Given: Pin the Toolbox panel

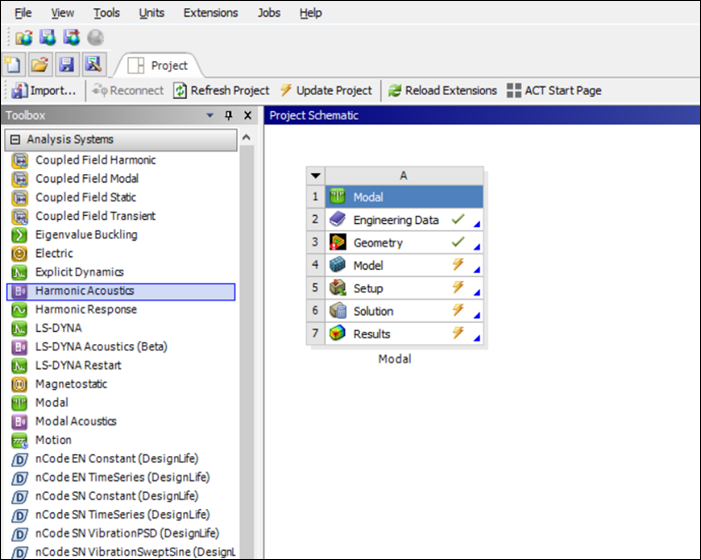Looking at the screenshot, I should coord(228,116).
